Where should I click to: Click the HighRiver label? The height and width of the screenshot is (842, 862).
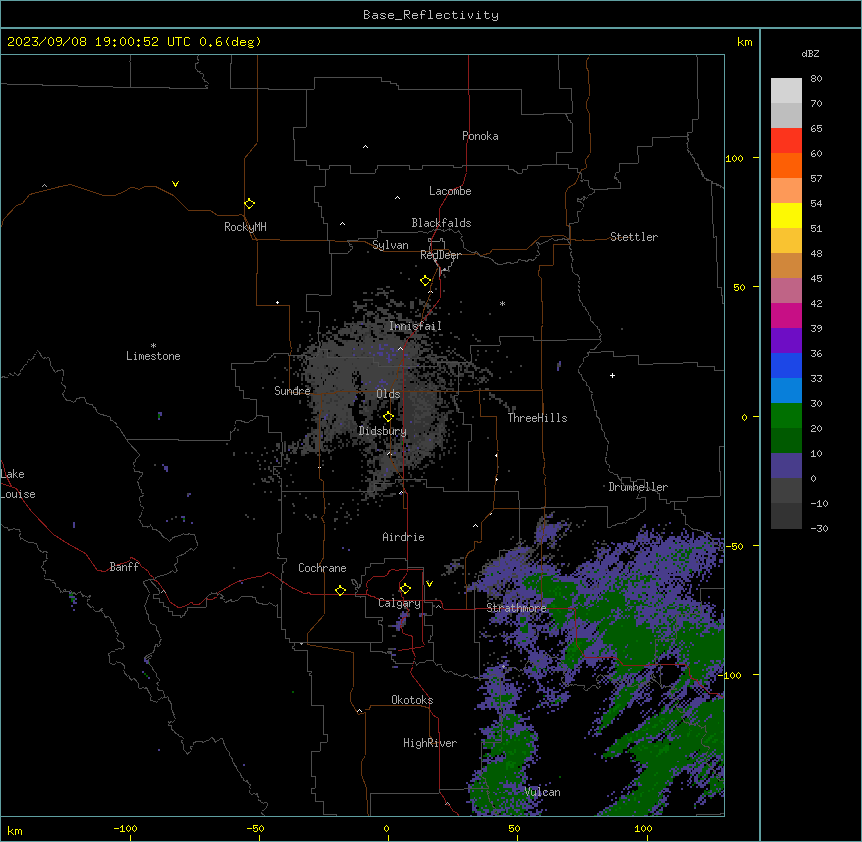point(430,743)
